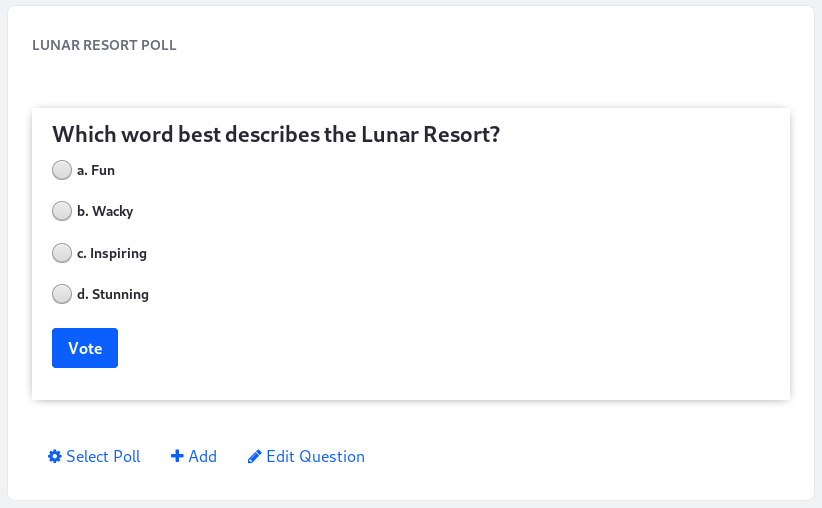Image resolution: width=822 pixels, height=508 pixels.
Task: Click the plus icon beside Add
Action: tap(177, 456)
